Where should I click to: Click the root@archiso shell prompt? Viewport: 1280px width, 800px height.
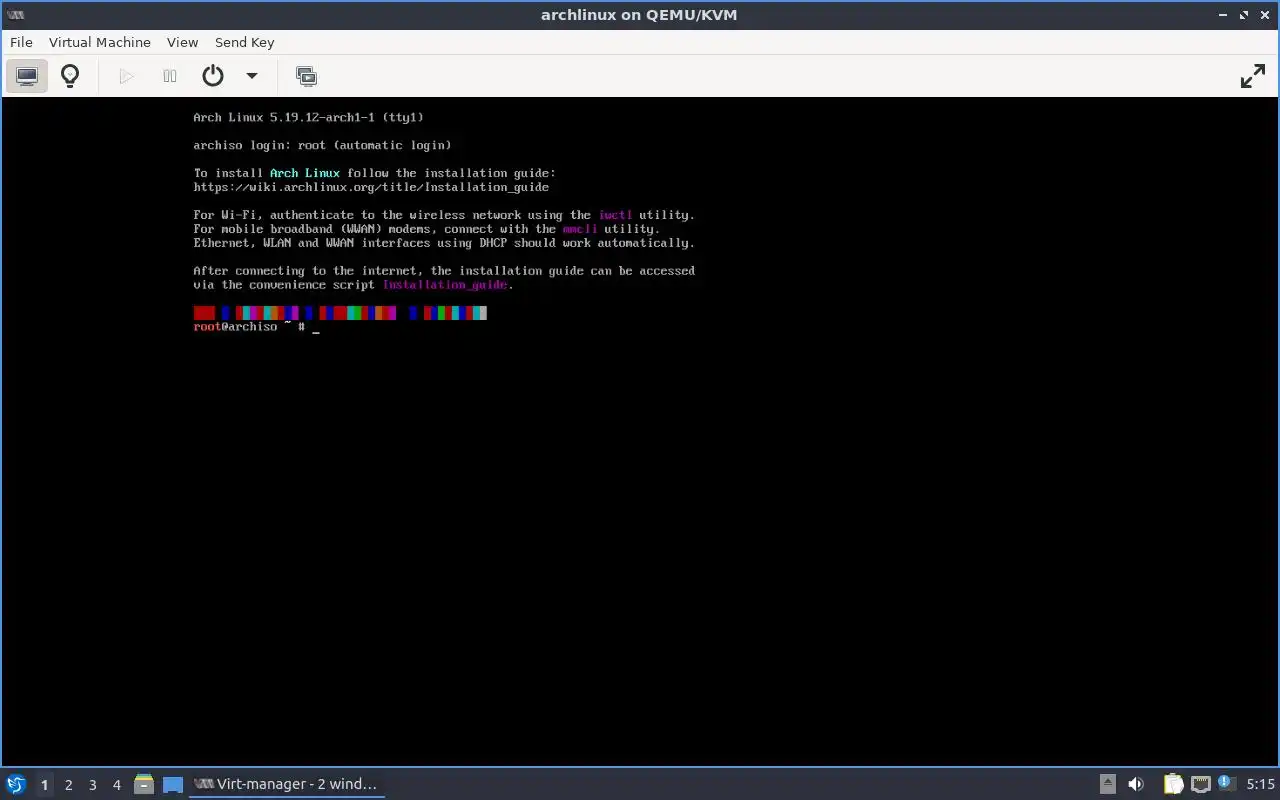coord(249,327)
